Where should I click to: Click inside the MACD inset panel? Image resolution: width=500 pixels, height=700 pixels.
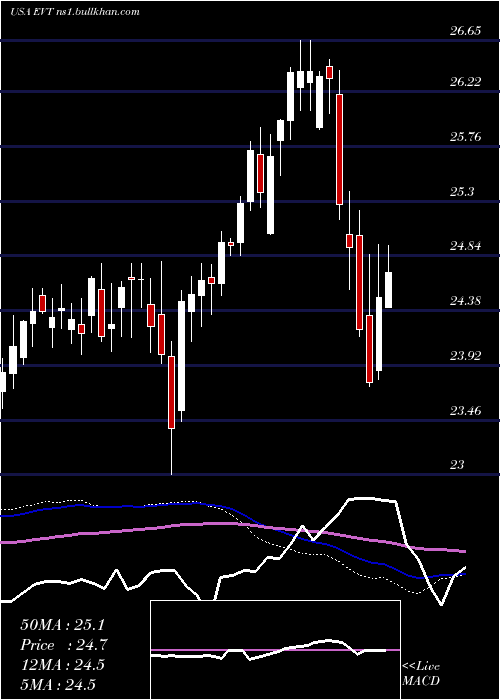[275, 650]
